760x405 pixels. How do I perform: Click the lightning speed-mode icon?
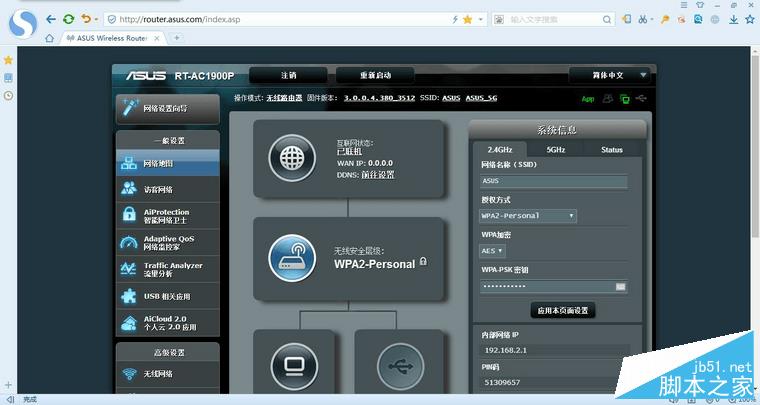pyautogui.click(x=455, y=19)
